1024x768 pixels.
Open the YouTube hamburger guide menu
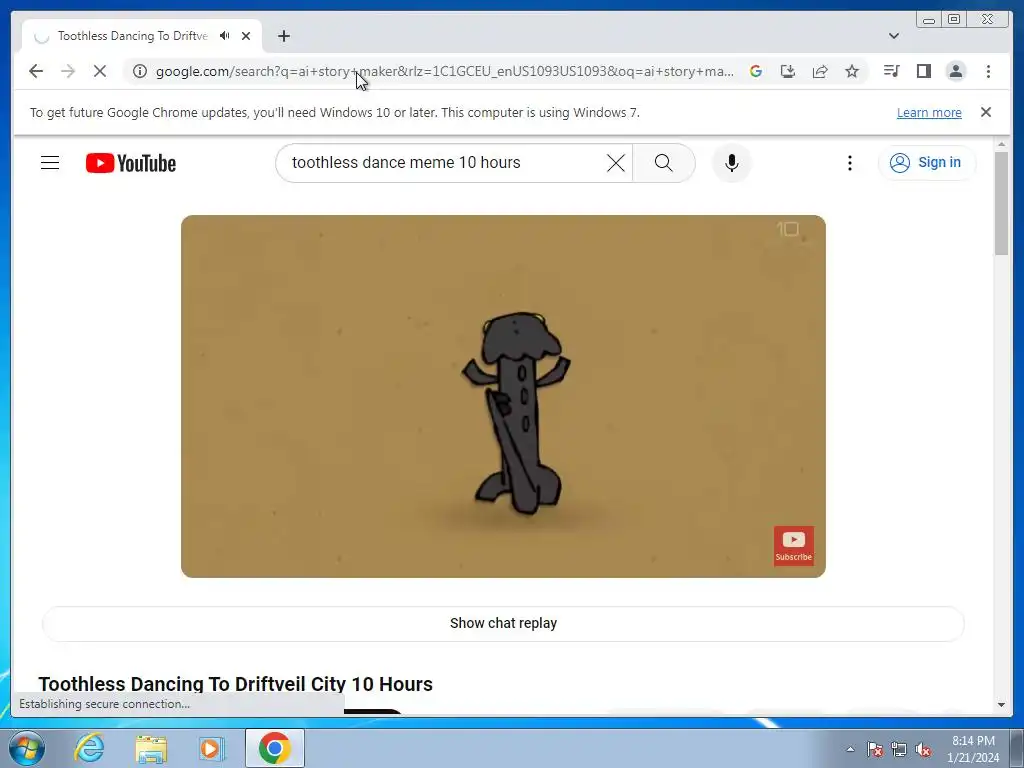coord(50,163)
